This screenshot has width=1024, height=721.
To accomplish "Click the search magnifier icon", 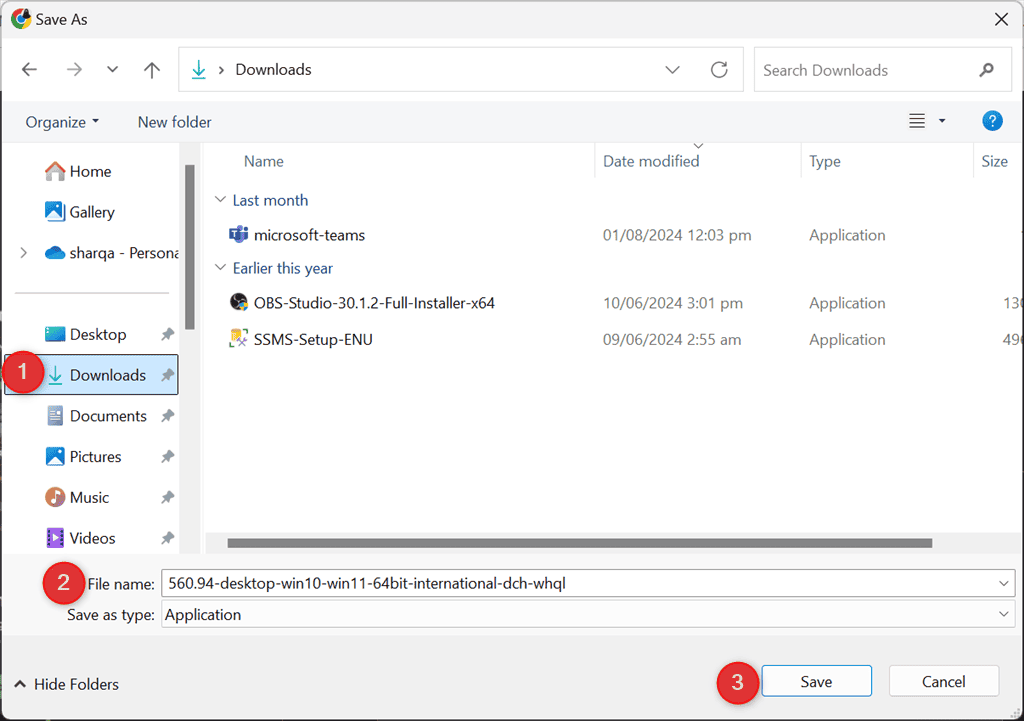I will pyautogui.click(x=987, y=70).
